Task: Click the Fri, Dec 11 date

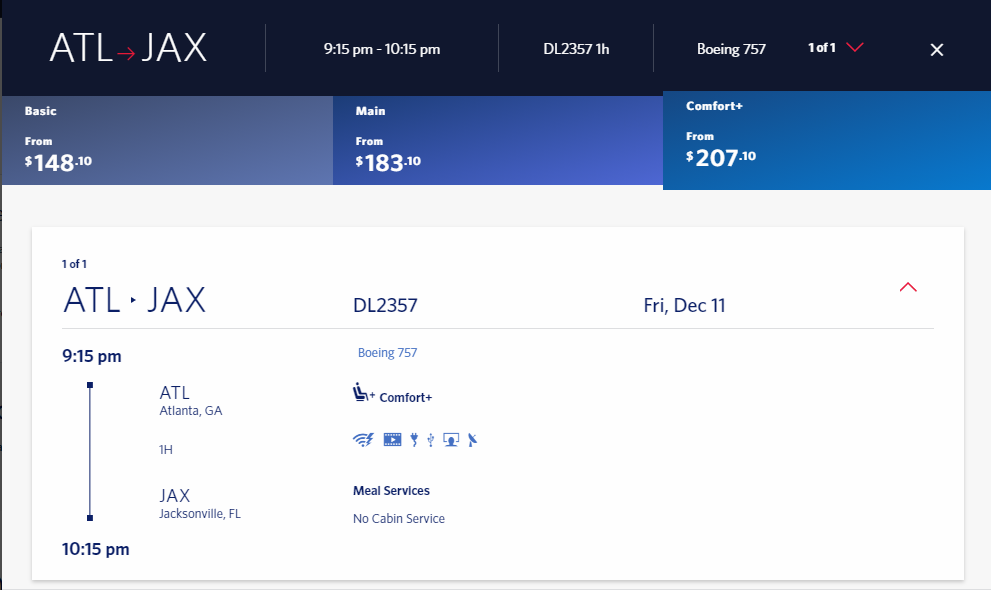Action: click(684, 305)
